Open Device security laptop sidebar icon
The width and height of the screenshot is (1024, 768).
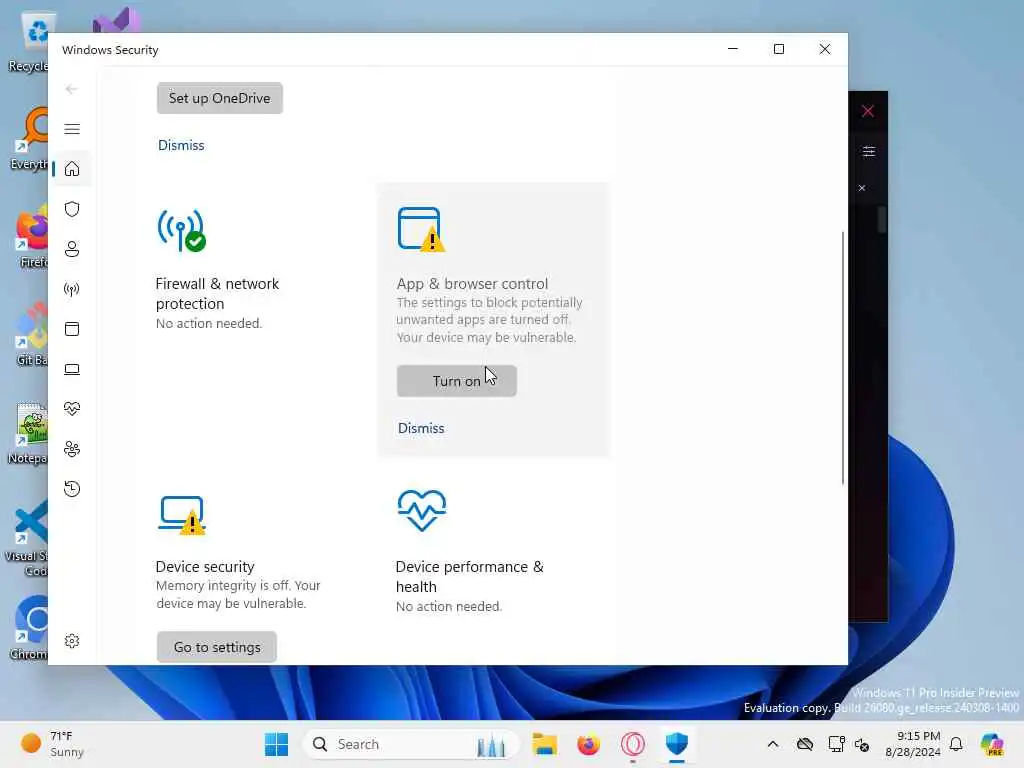pyautogui.click(x=72, y=370)
